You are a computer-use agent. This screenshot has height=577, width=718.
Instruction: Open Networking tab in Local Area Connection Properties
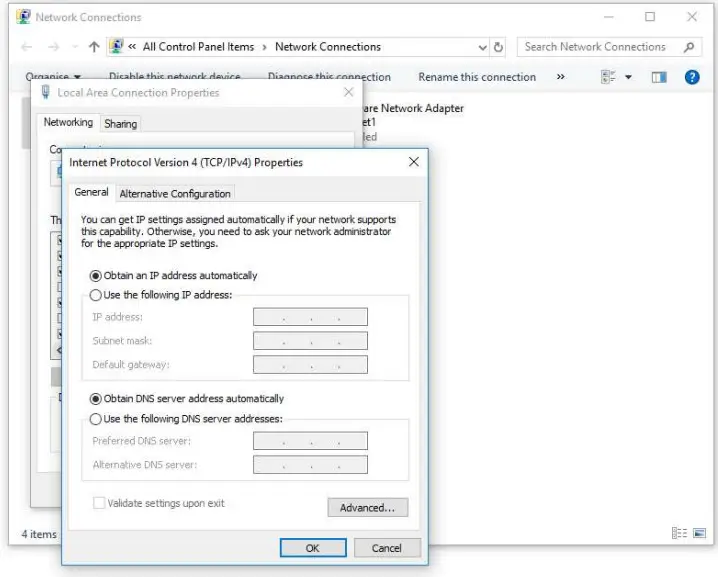pos(68,122)
